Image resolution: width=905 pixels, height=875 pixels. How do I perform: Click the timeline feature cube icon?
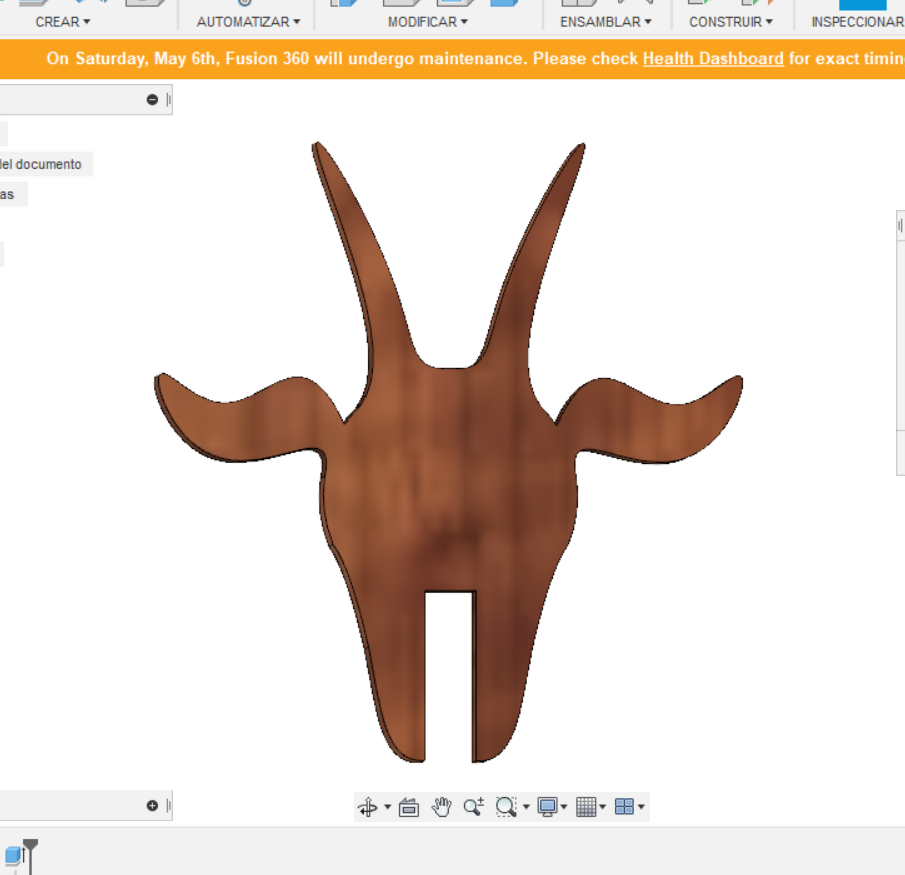click(x=13, y=855)
